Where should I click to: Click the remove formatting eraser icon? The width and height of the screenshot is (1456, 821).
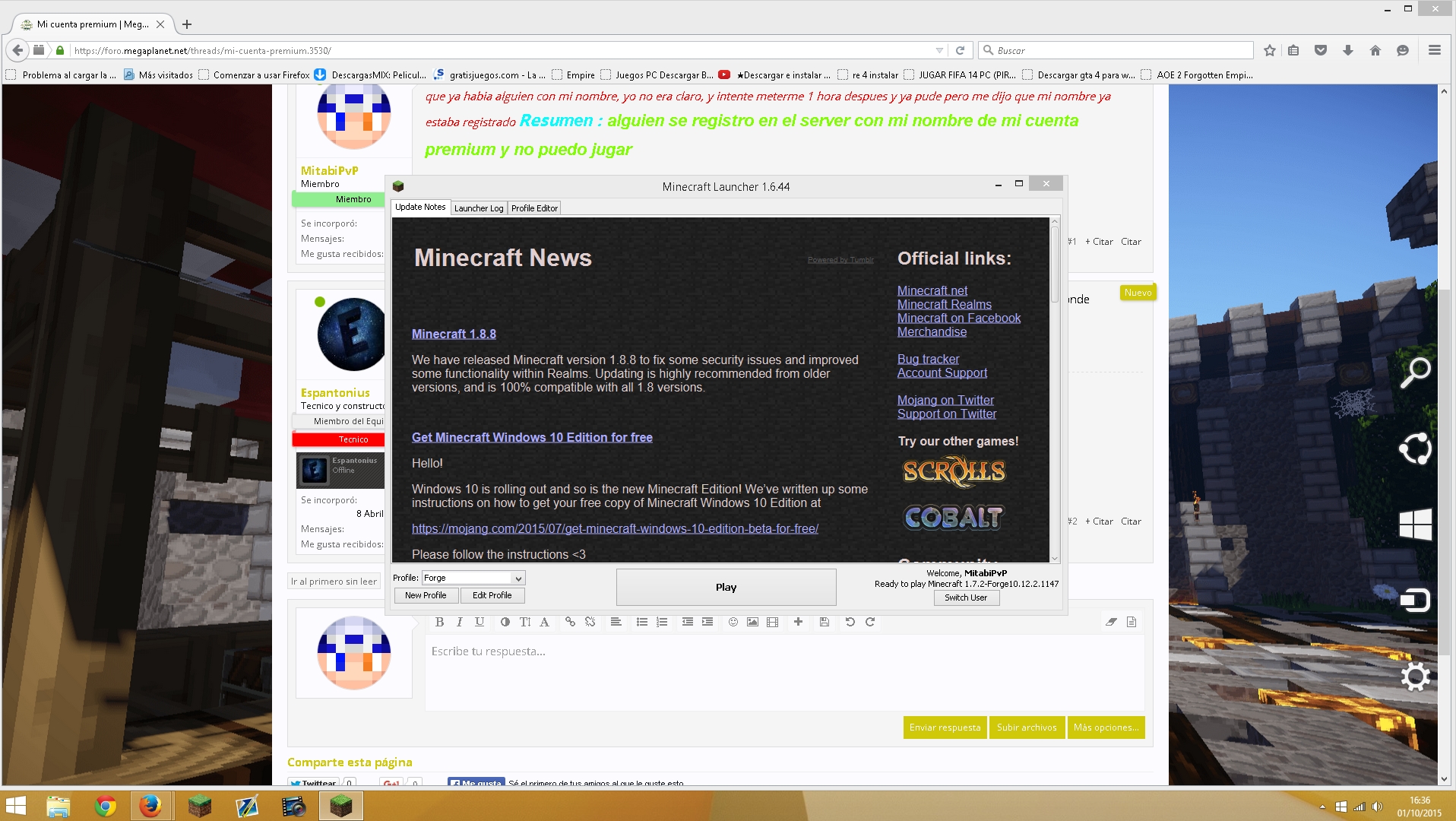1112,622
